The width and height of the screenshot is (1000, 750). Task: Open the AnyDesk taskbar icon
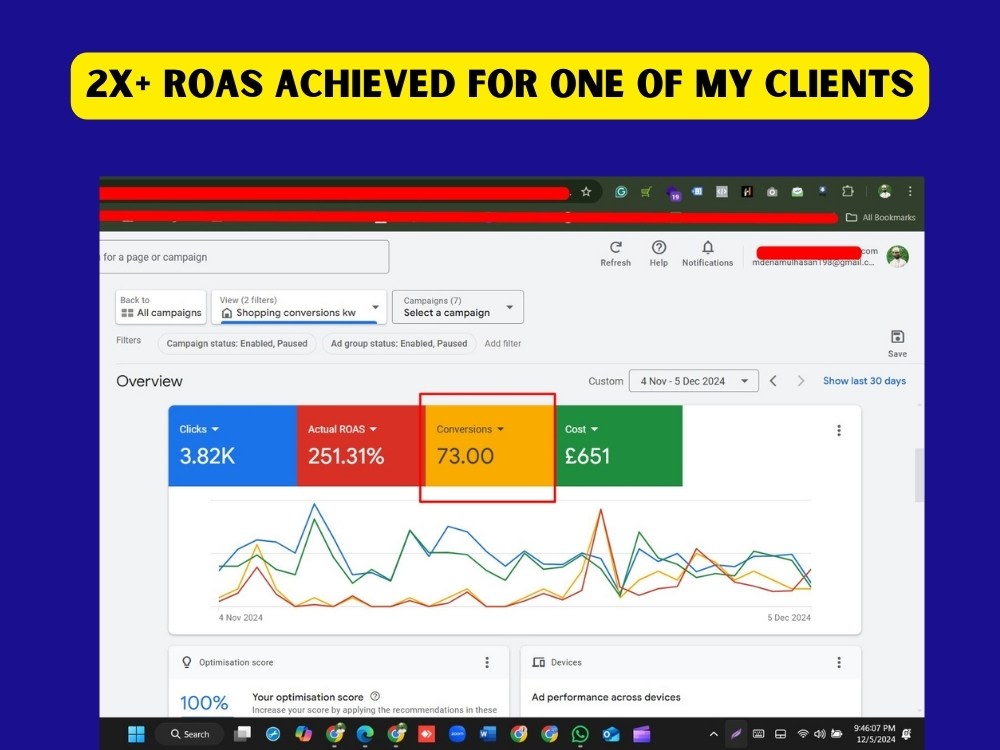(426, 734)
